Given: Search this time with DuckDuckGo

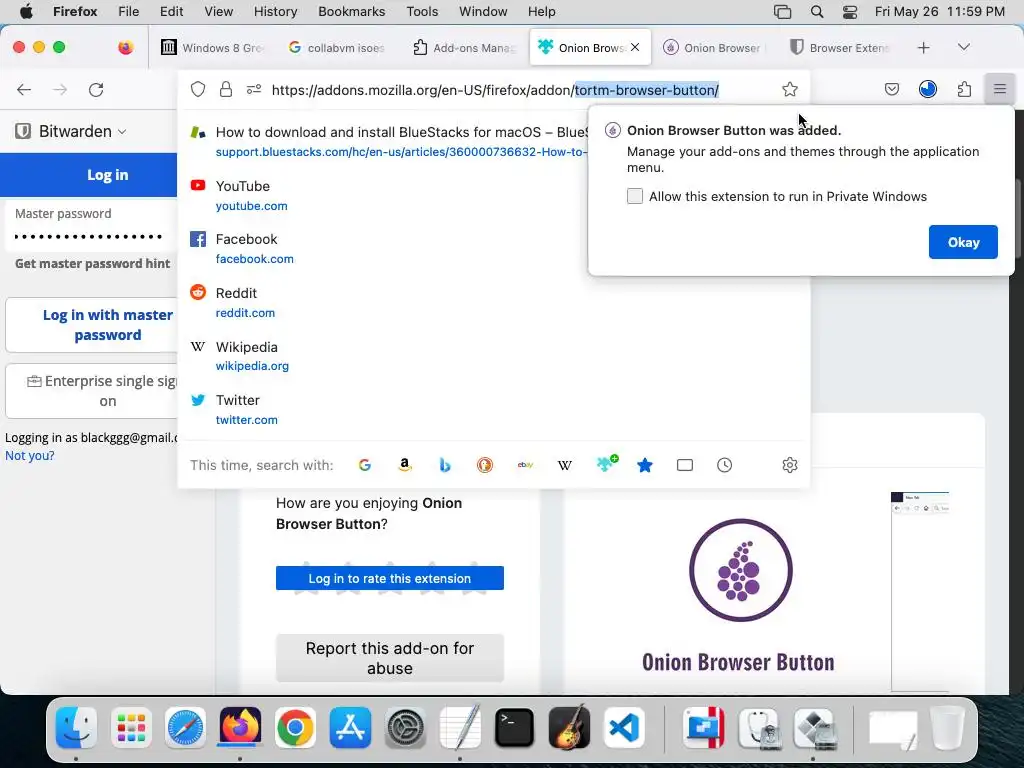Looking at the screenshot, I should [485, 465].
